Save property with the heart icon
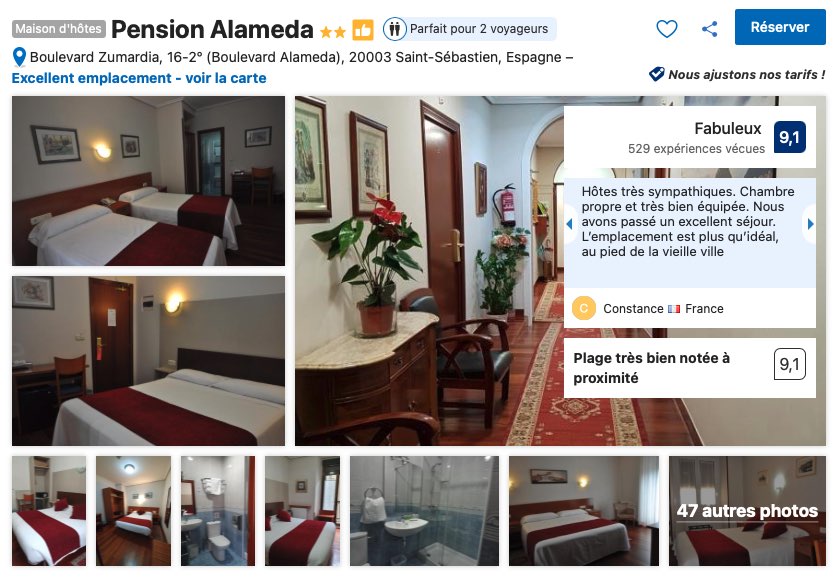The width and height of the screenshot is (840, 580). point(666,28)
